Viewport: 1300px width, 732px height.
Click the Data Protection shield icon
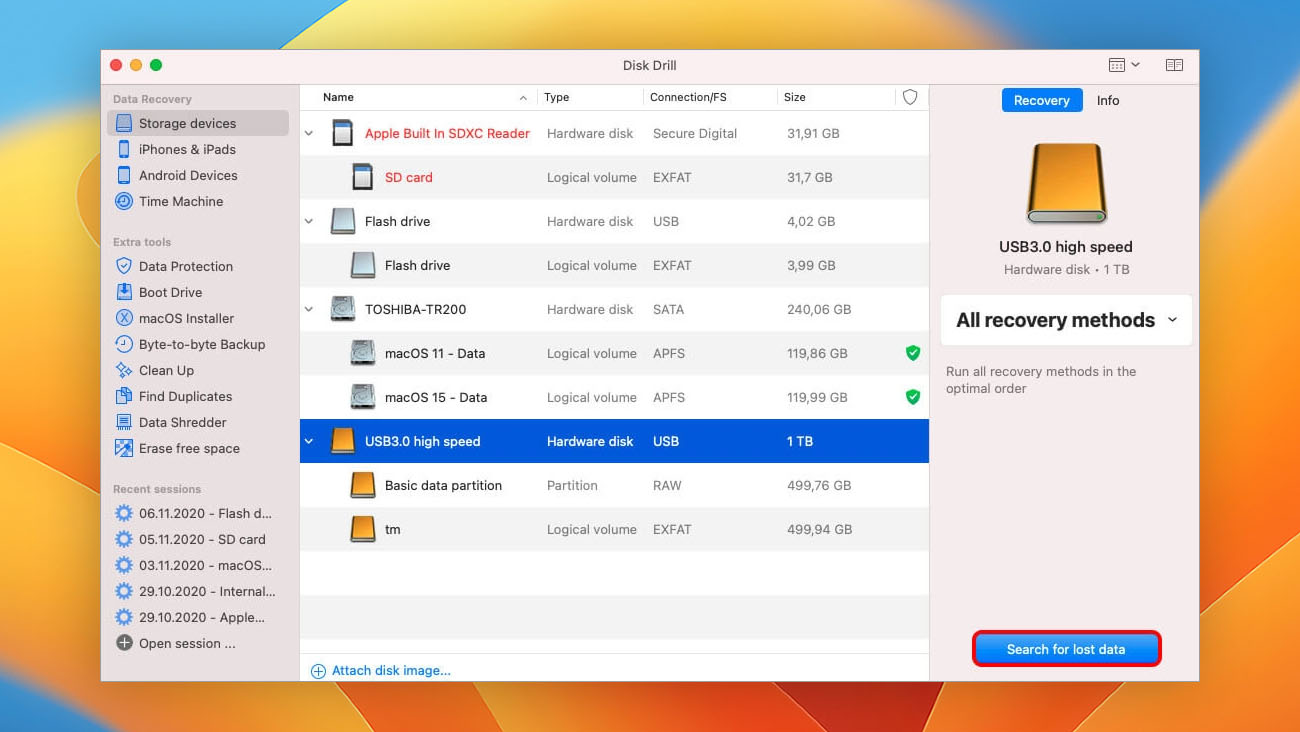coord(124,266)
